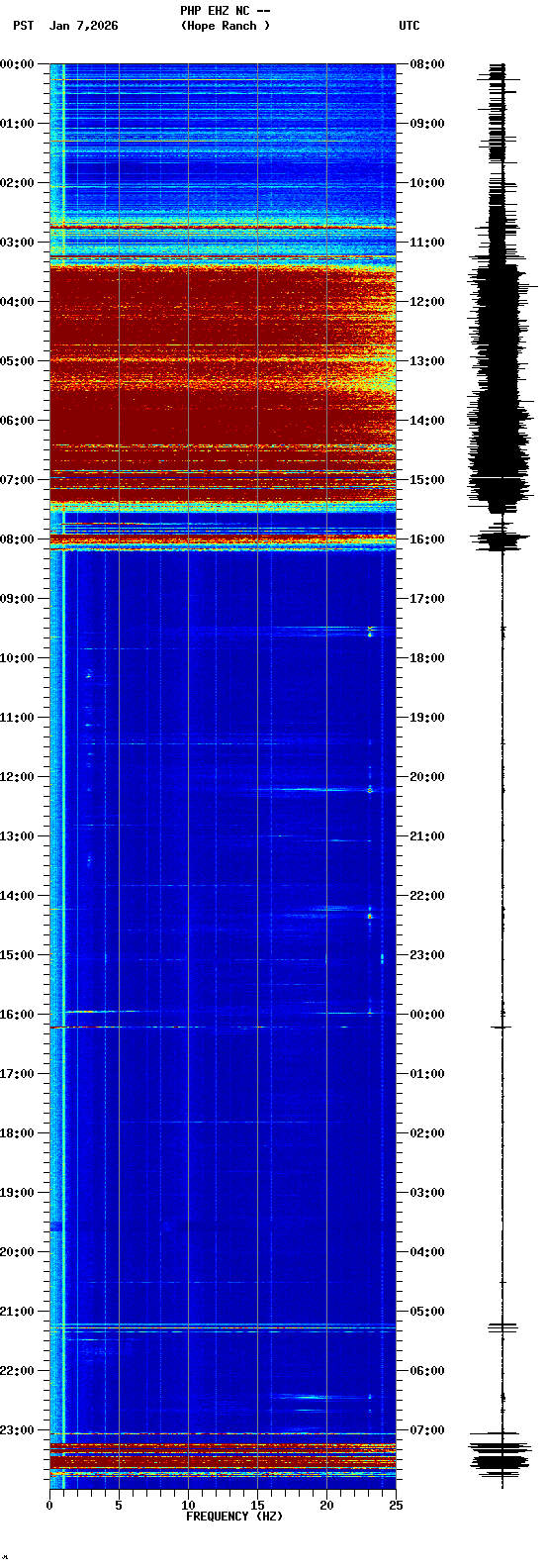Click the 22:00 UTC time label

[426, 896]
